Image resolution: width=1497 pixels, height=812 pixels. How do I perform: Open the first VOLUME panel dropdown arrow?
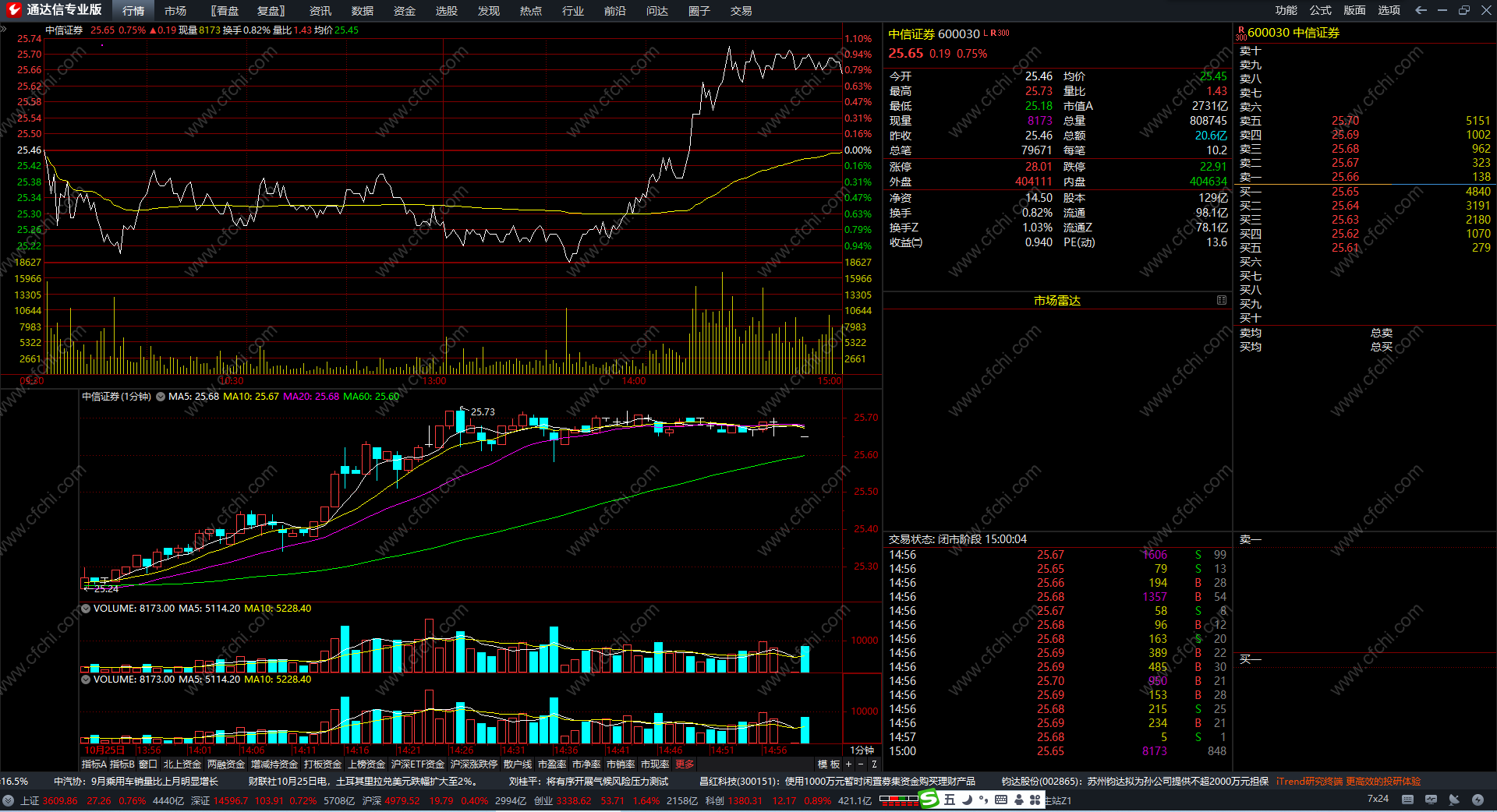point(86,609)
